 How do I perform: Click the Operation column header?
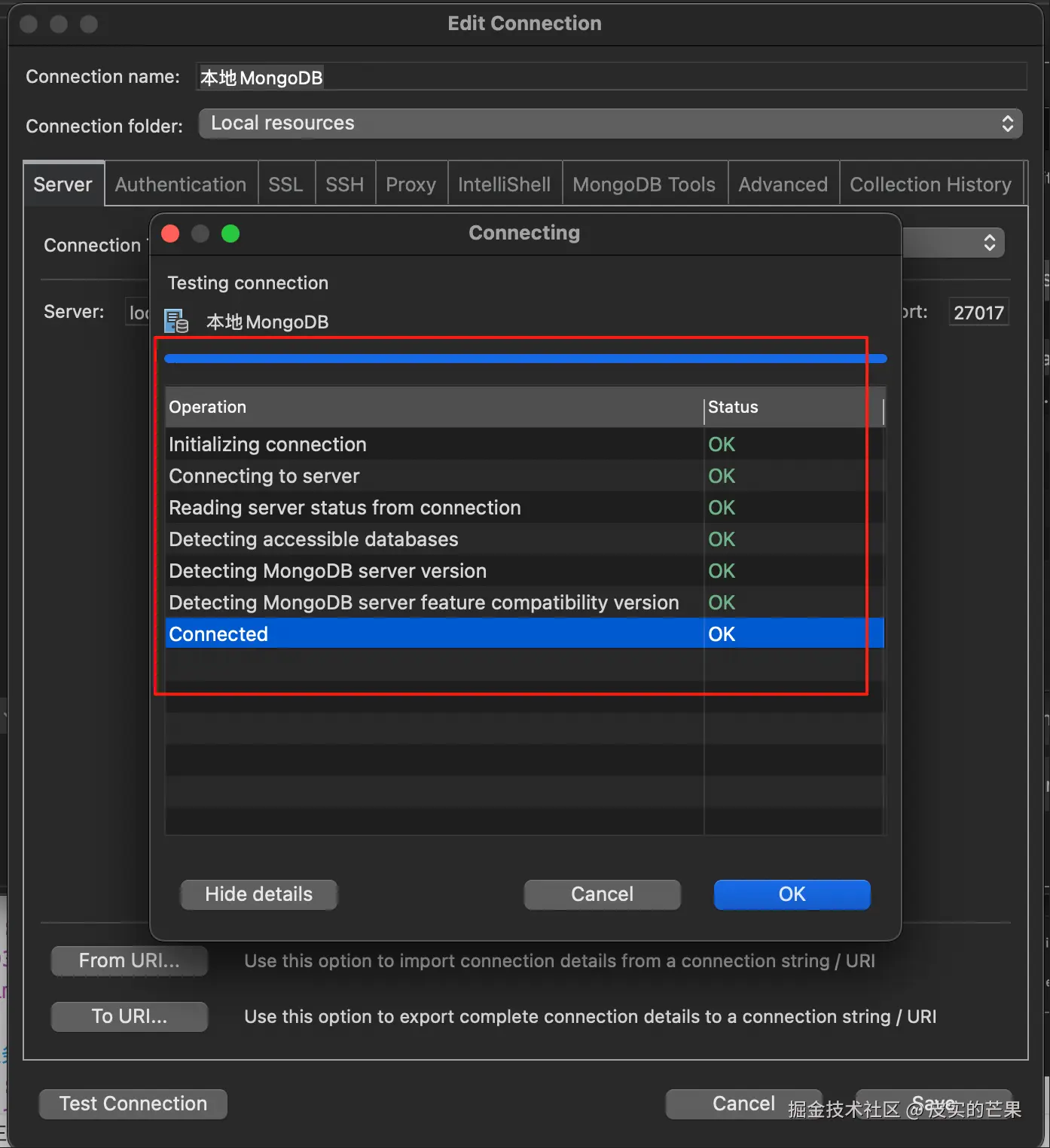pos(435,407)
